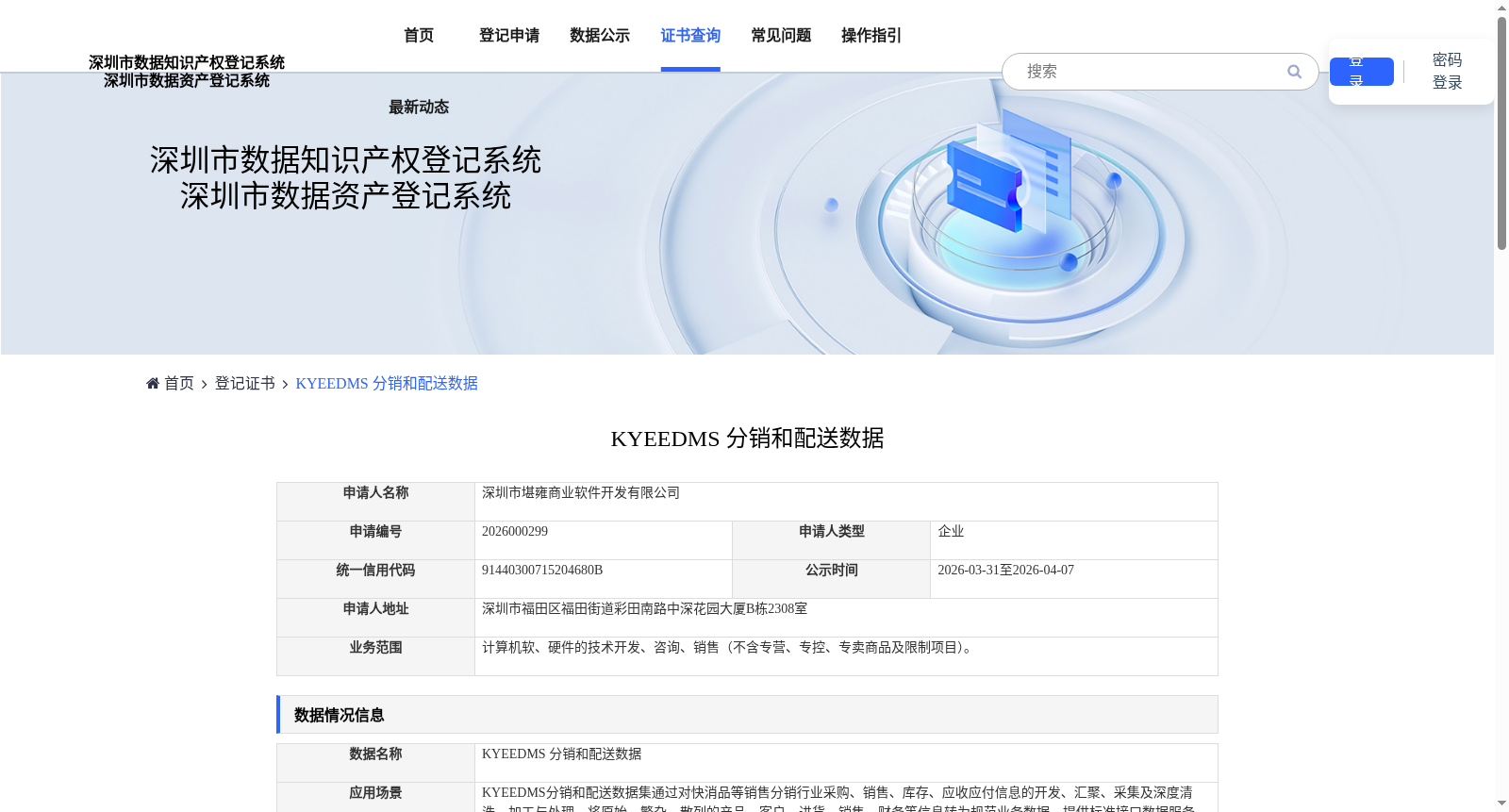The height and width of the screenshot is (812, 1509).
Task: Select the 证书查询 navigation tab
Action: [x=690, y=35]
